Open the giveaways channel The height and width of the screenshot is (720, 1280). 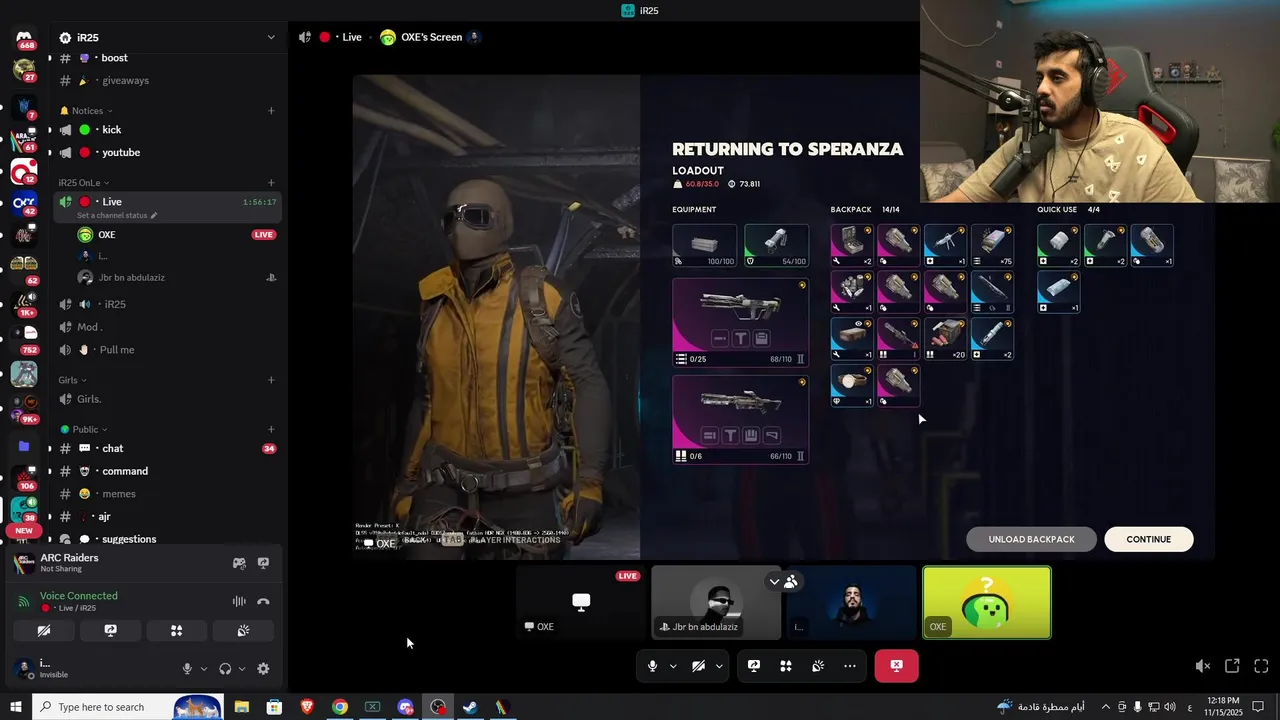167,81
